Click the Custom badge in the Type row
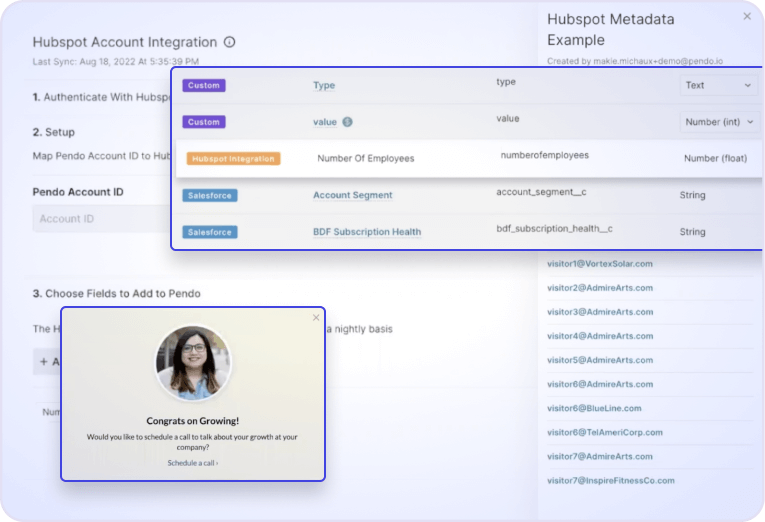Image resolution: width=765 pixels, height=522 pixels. [204, 85]
